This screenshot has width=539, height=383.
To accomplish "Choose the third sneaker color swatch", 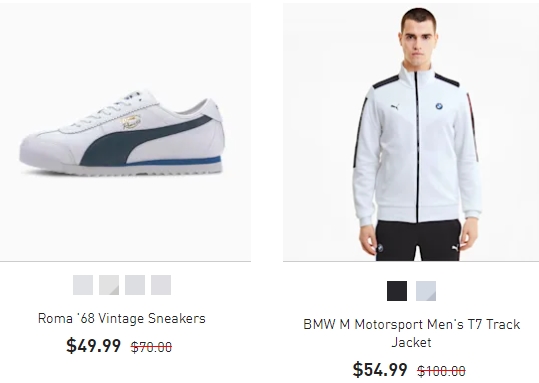I will pyautogui.click(x=135, y=285).
